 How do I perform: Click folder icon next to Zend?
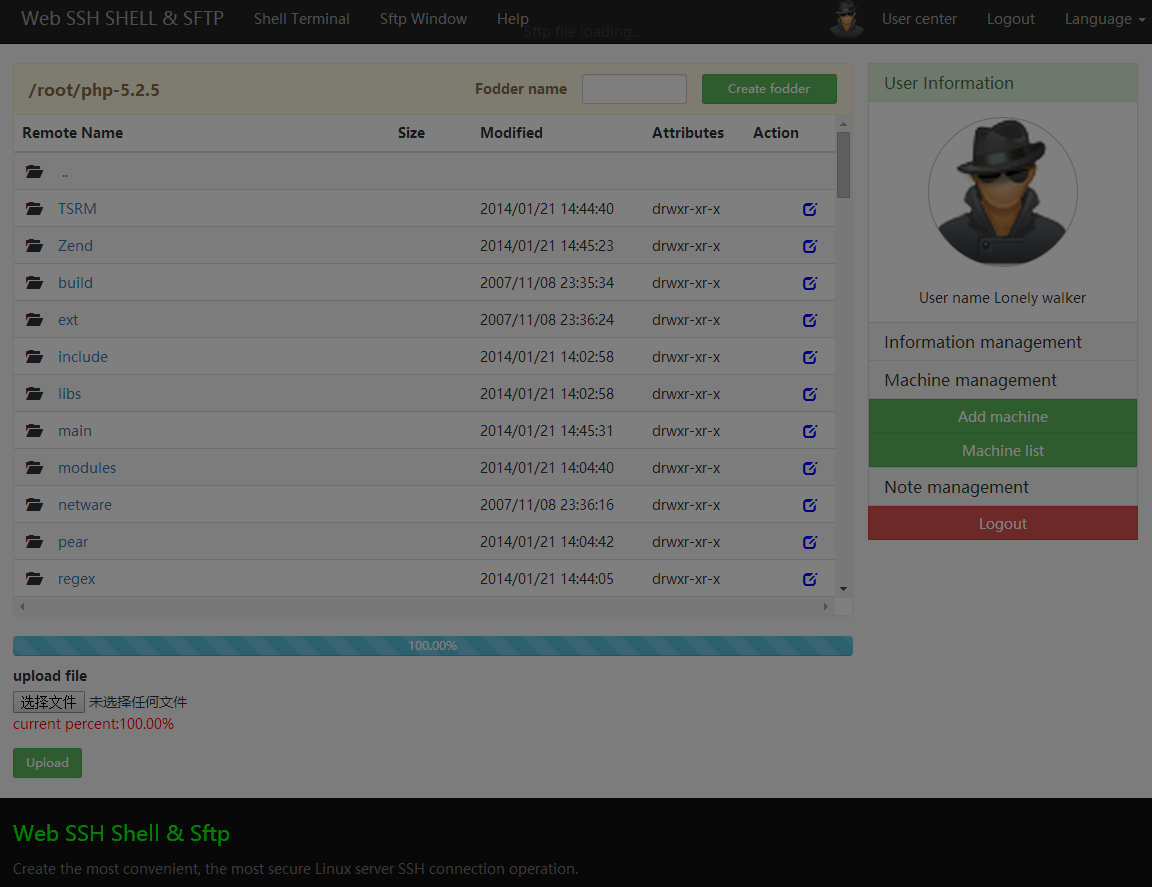point(35,245)
